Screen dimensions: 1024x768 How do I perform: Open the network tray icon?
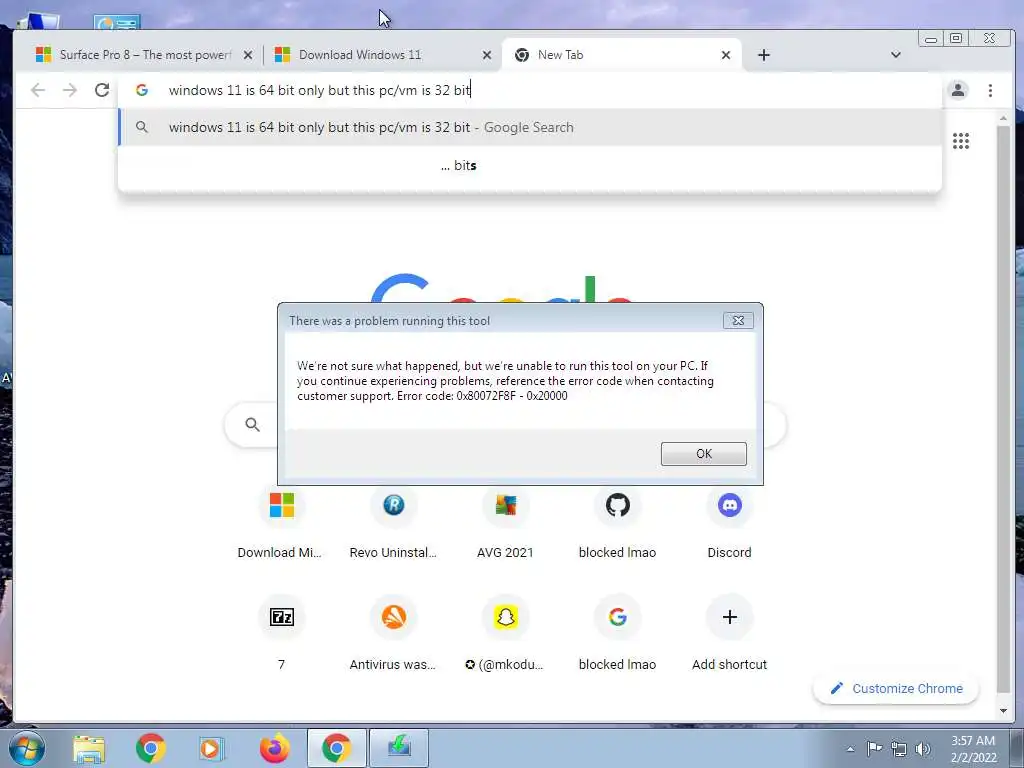[x=899, y=749]
